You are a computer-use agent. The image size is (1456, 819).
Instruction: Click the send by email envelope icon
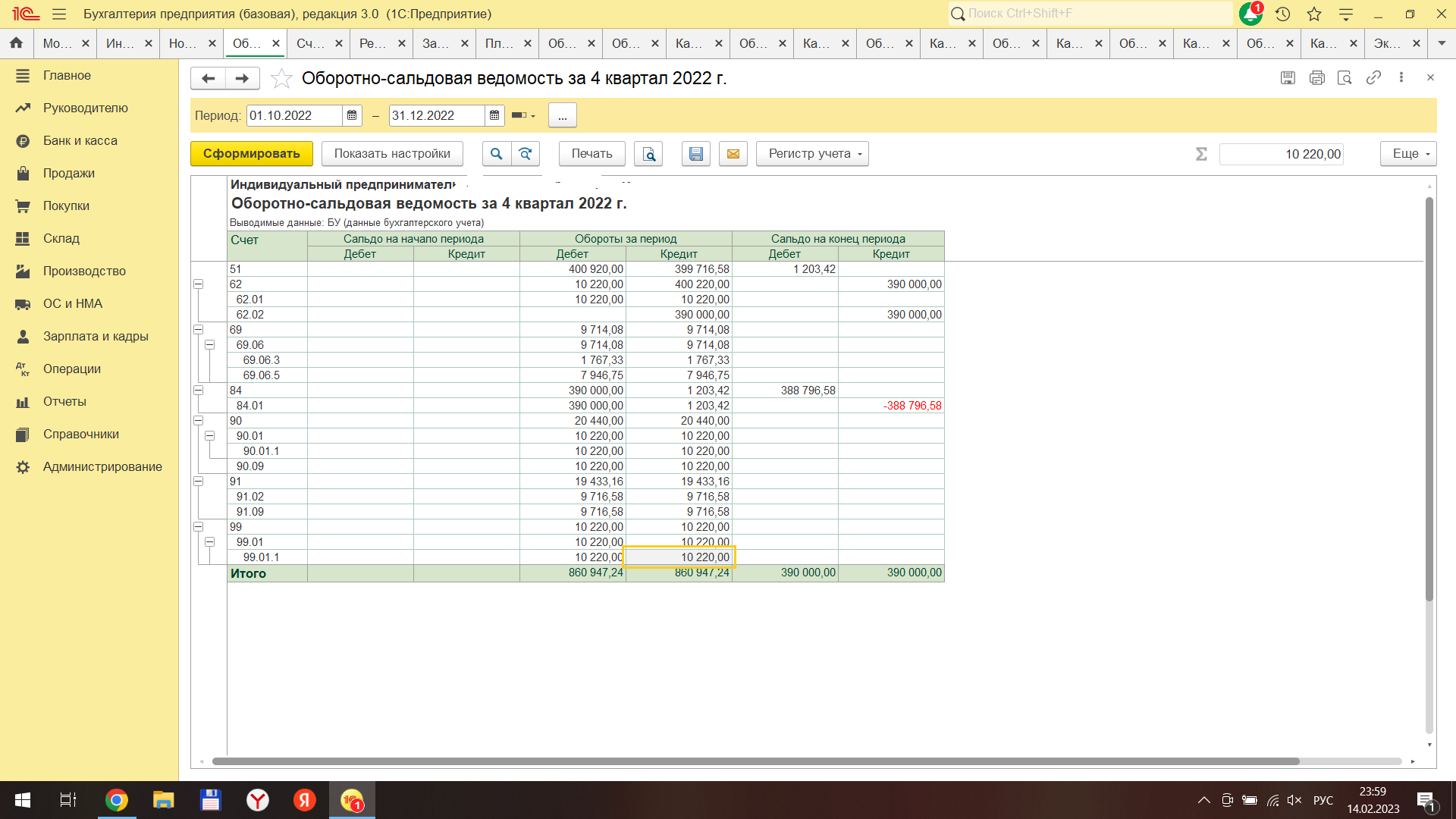pyautogui.click(x=733, y=154)
